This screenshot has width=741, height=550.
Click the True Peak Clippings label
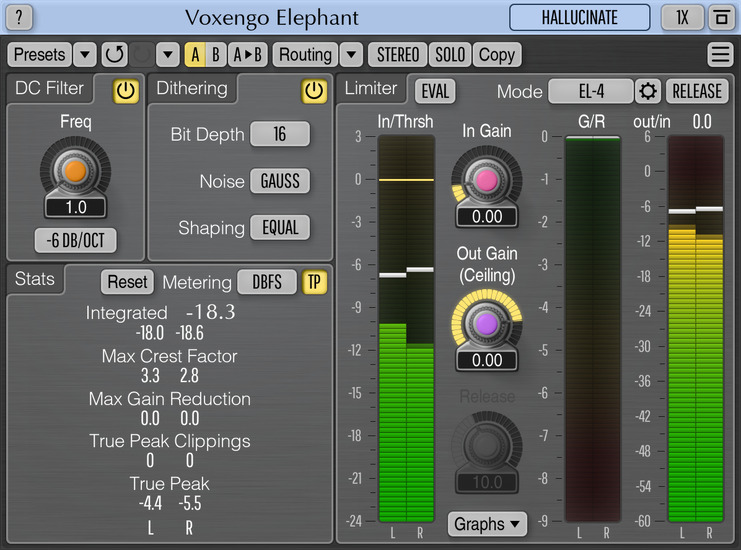[x=170, y=441]
